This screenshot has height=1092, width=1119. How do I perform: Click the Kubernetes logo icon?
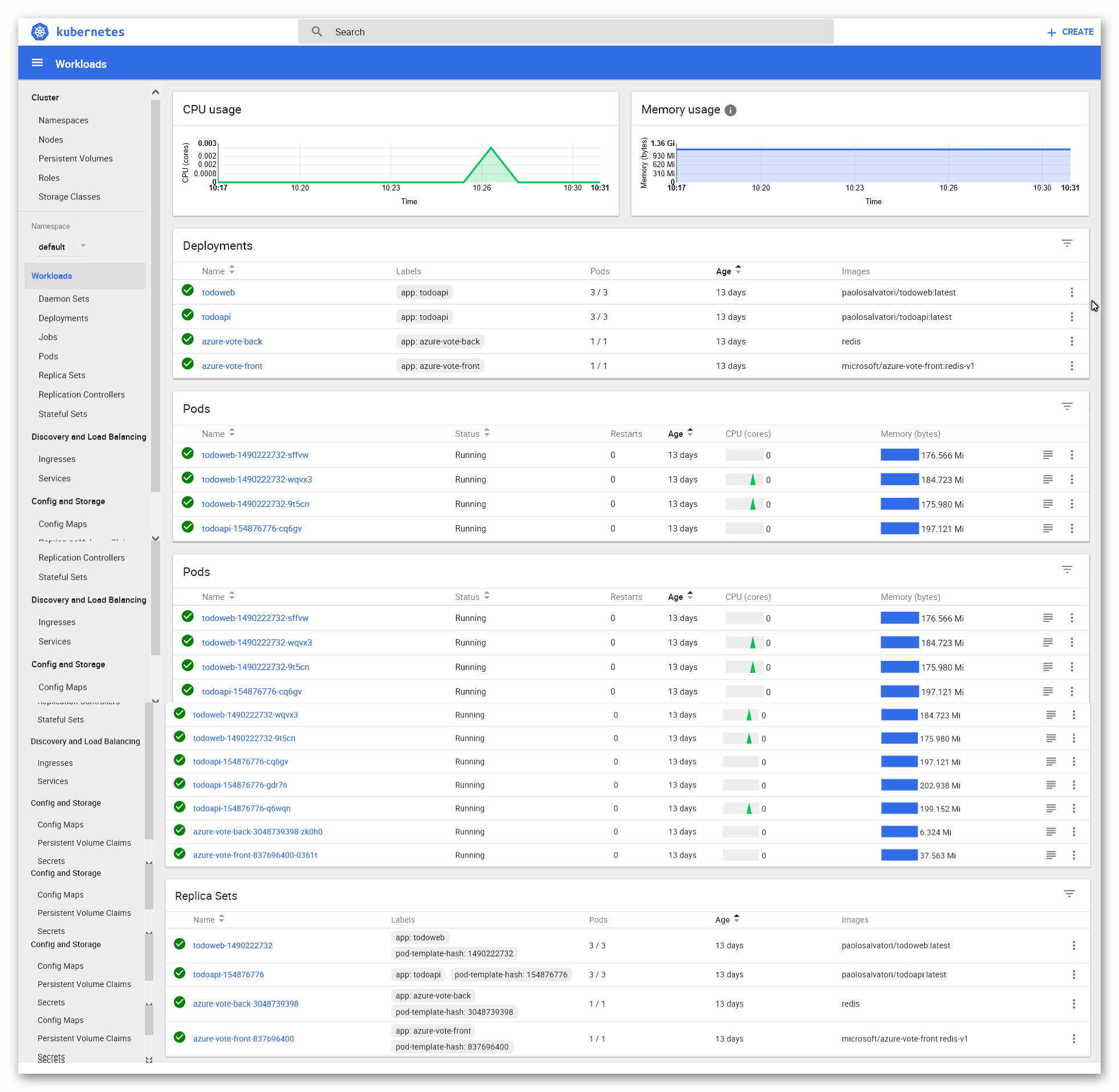pyautogui.click(x=39, y=31)
